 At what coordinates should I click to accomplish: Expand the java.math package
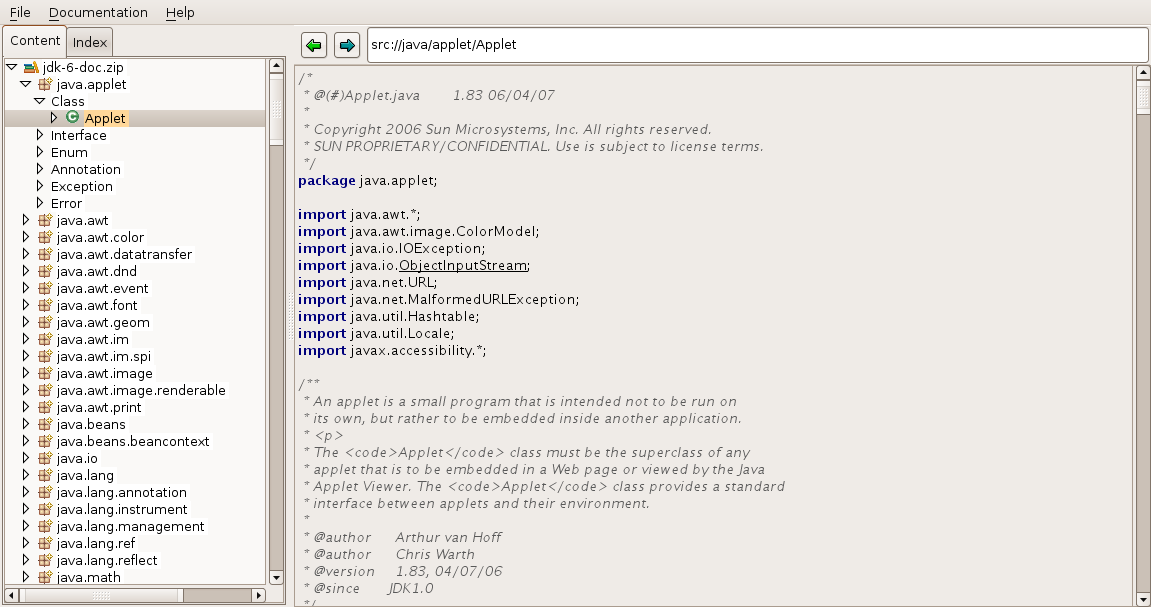coord(26,577)
